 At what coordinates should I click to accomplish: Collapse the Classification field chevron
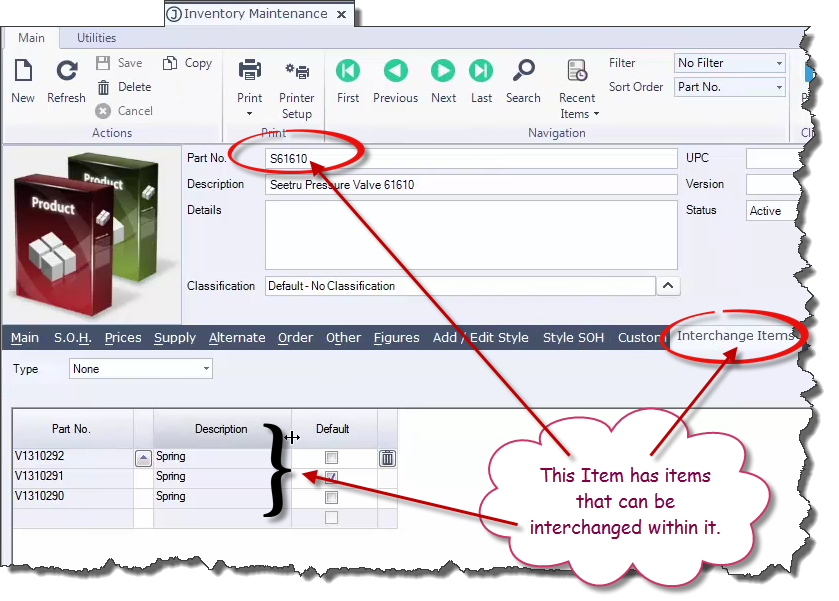pyautogui.click(x=668, y=285)
